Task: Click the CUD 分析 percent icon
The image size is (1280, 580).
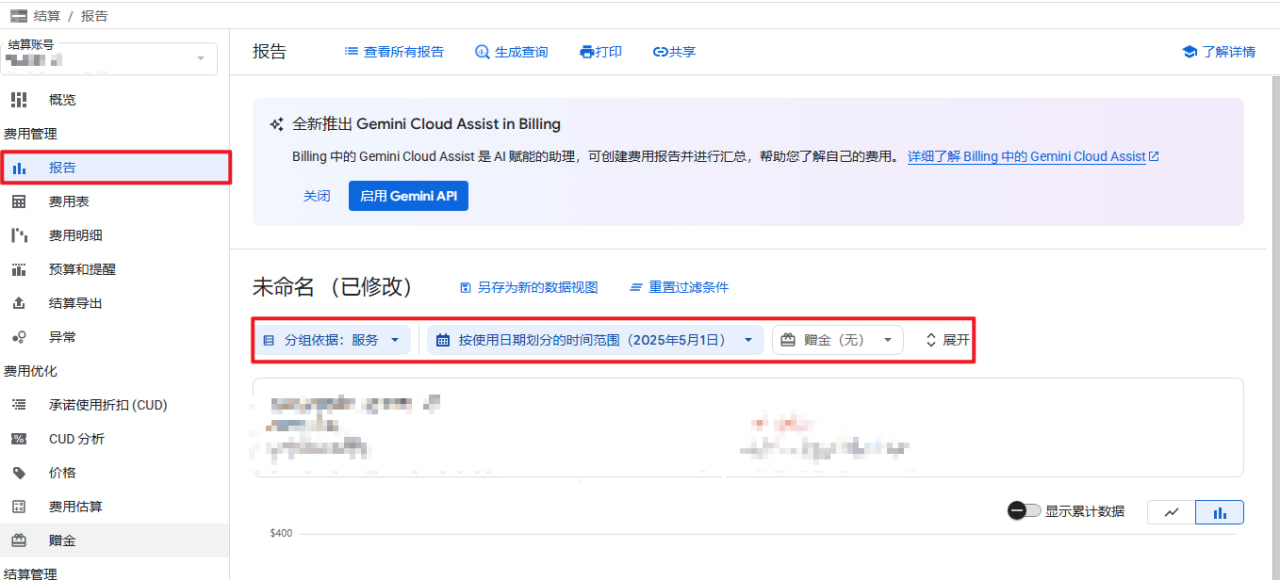Action: tap(18, 439)
